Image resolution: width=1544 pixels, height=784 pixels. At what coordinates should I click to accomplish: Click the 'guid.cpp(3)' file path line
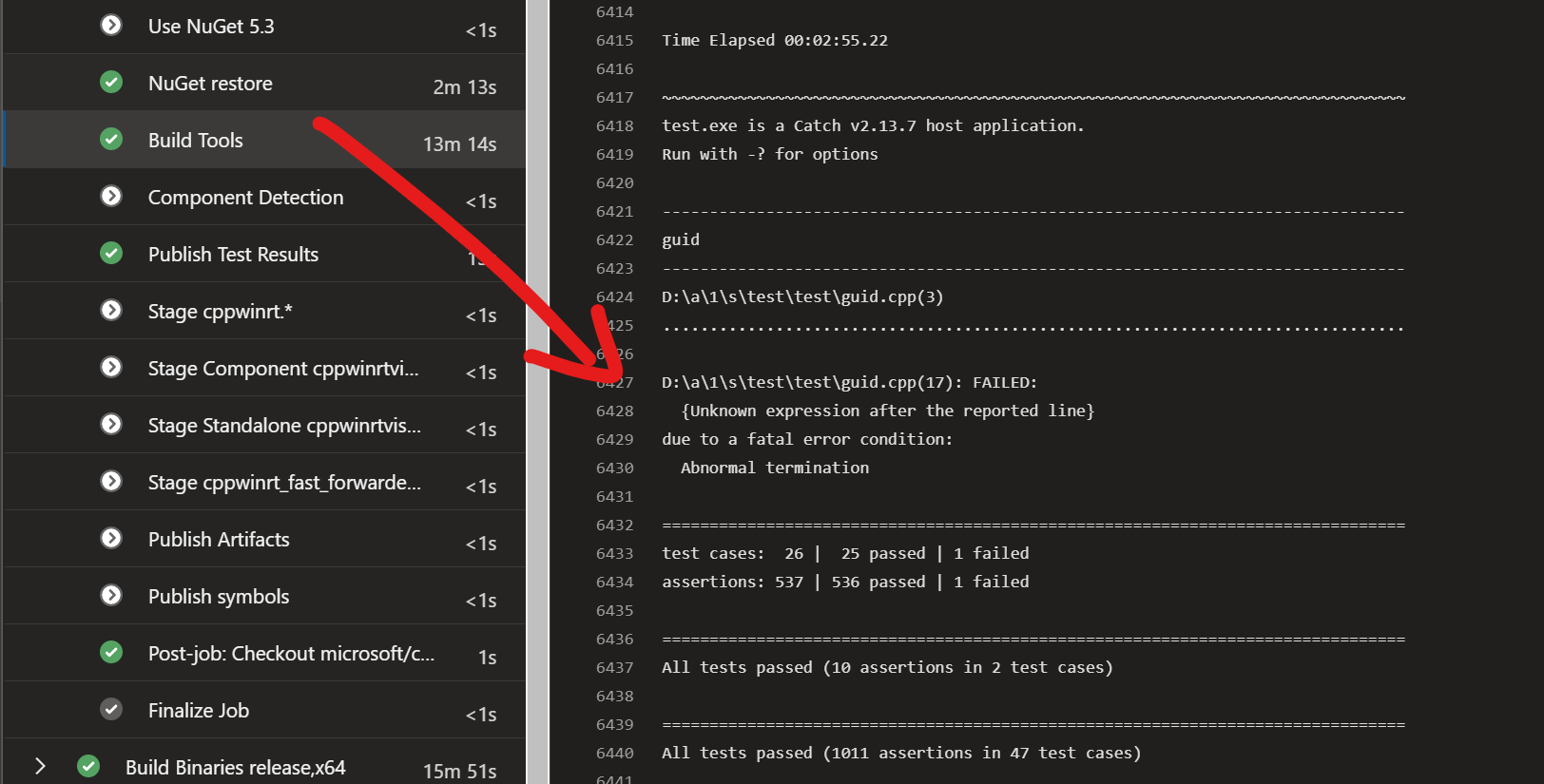(x=802, y=296)
